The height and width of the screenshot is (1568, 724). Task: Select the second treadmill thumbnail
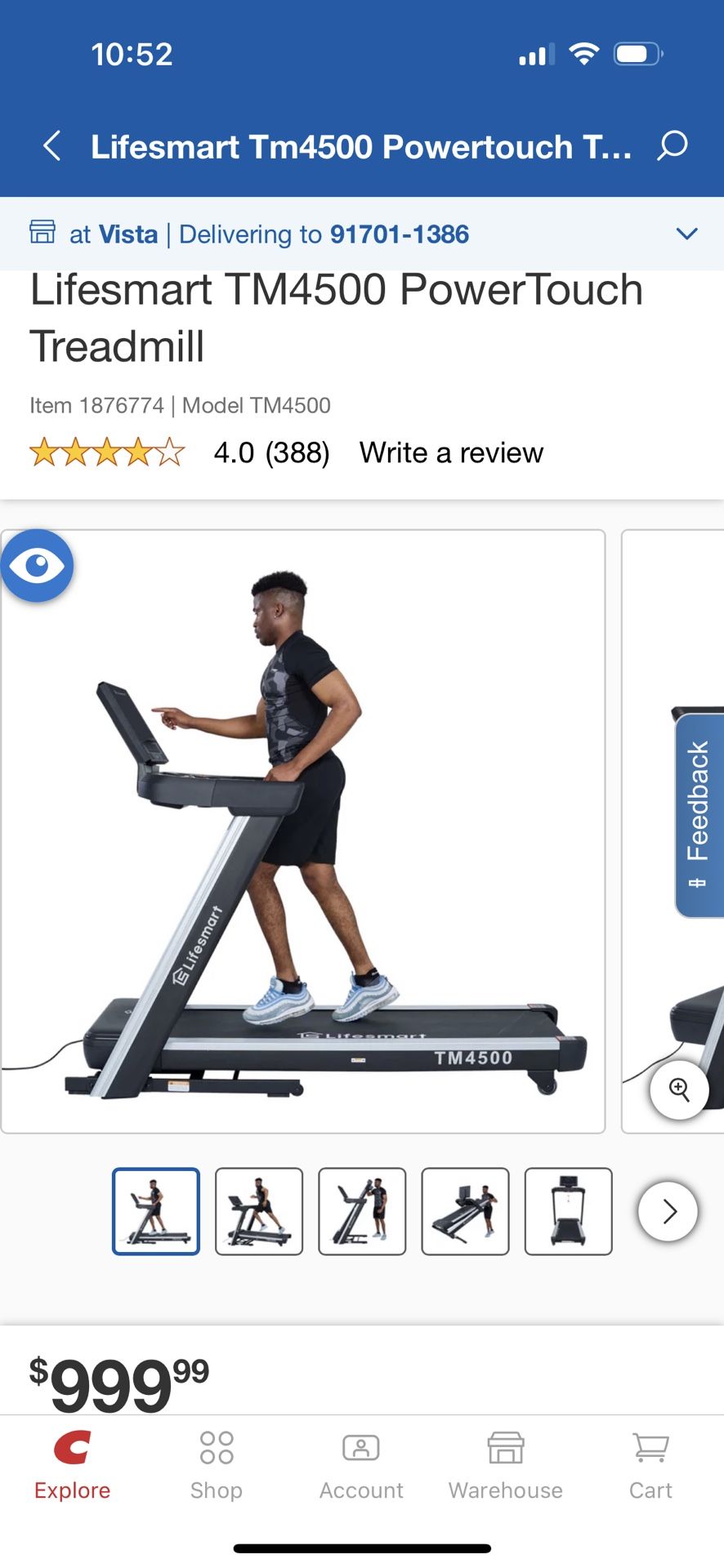point(259,1211)
